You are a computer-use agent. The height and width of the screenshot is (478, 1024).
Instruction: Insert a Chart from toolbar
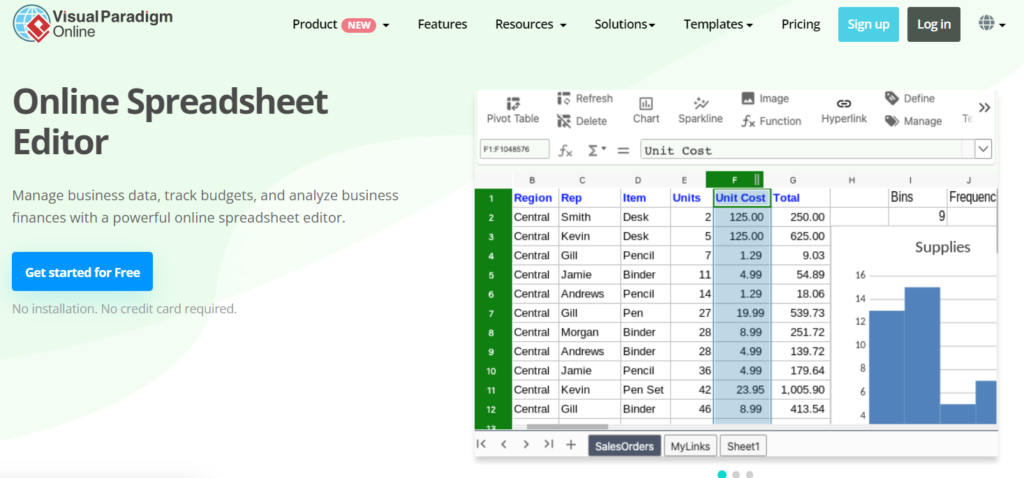646,103
